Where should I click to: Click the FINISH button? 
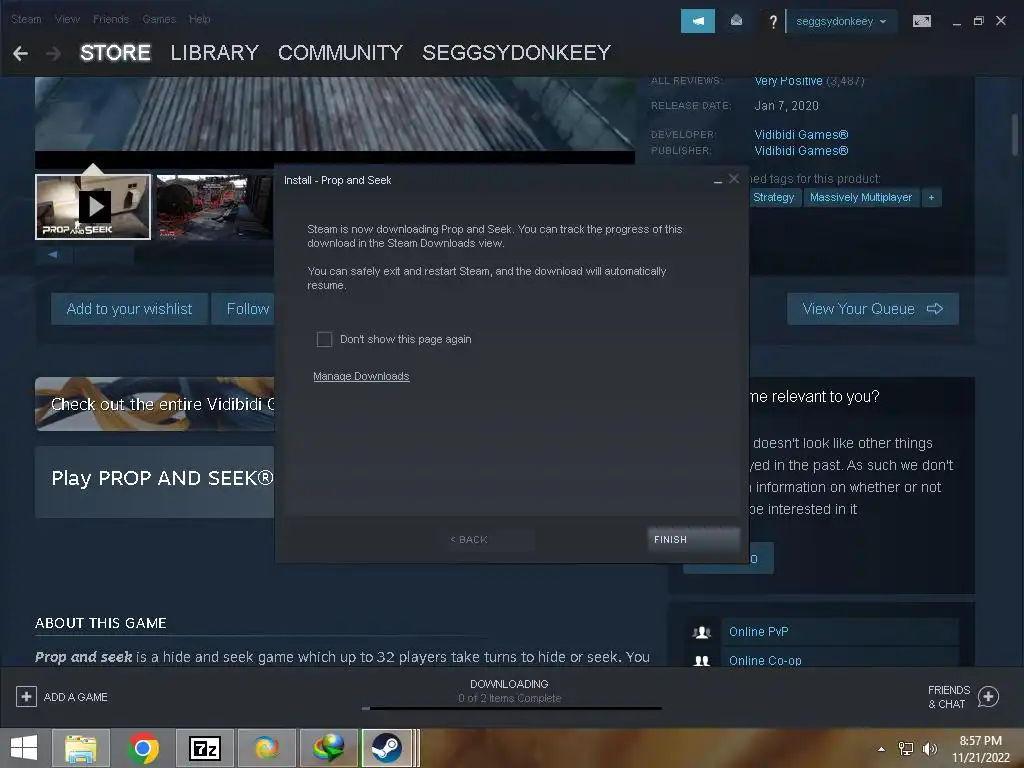694,539
